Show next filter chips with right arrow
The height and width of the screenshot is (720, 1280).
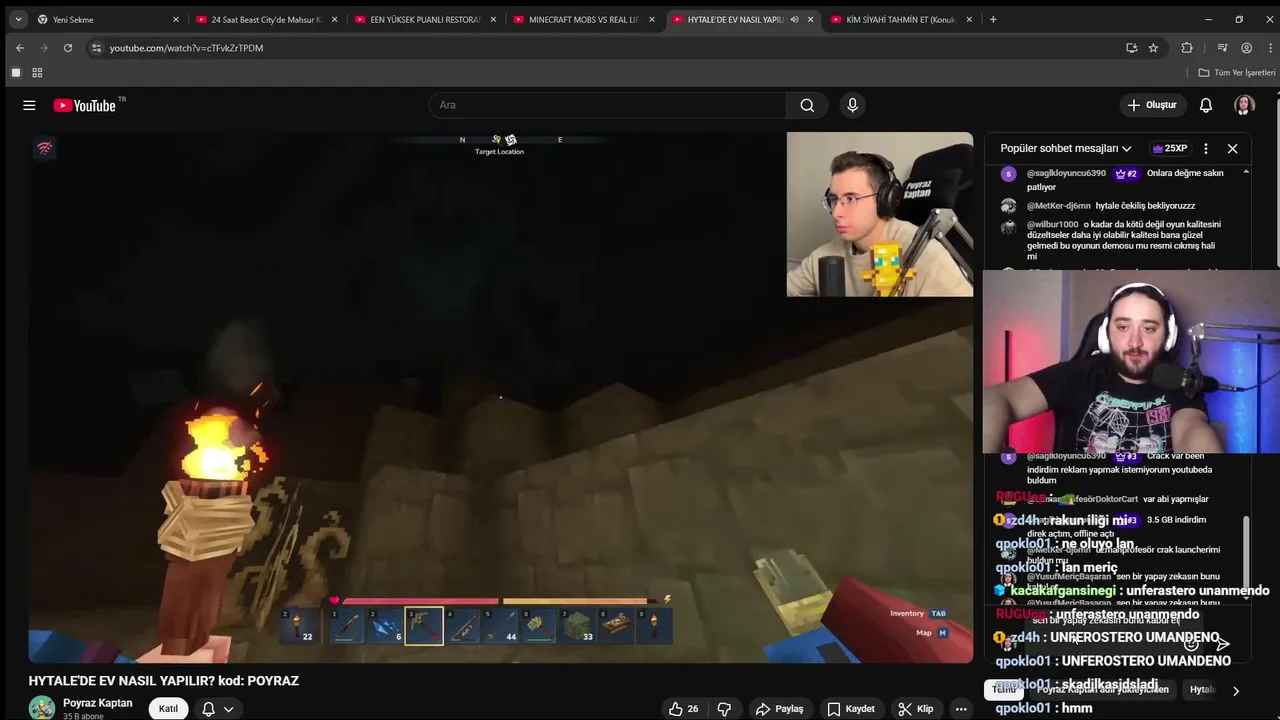coord(1236,691)
